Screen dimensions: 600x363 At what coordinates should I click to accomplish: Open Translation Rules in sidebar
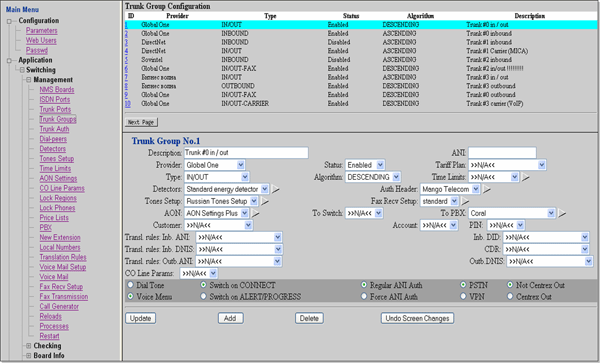(63, 257)
